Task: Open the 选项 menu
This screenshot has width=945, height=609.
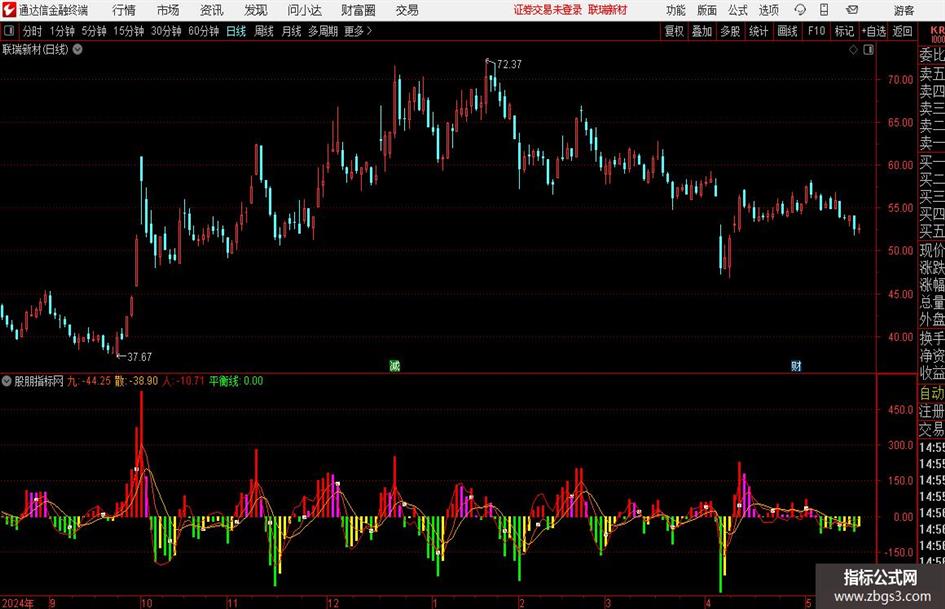Action: [768, 10]
